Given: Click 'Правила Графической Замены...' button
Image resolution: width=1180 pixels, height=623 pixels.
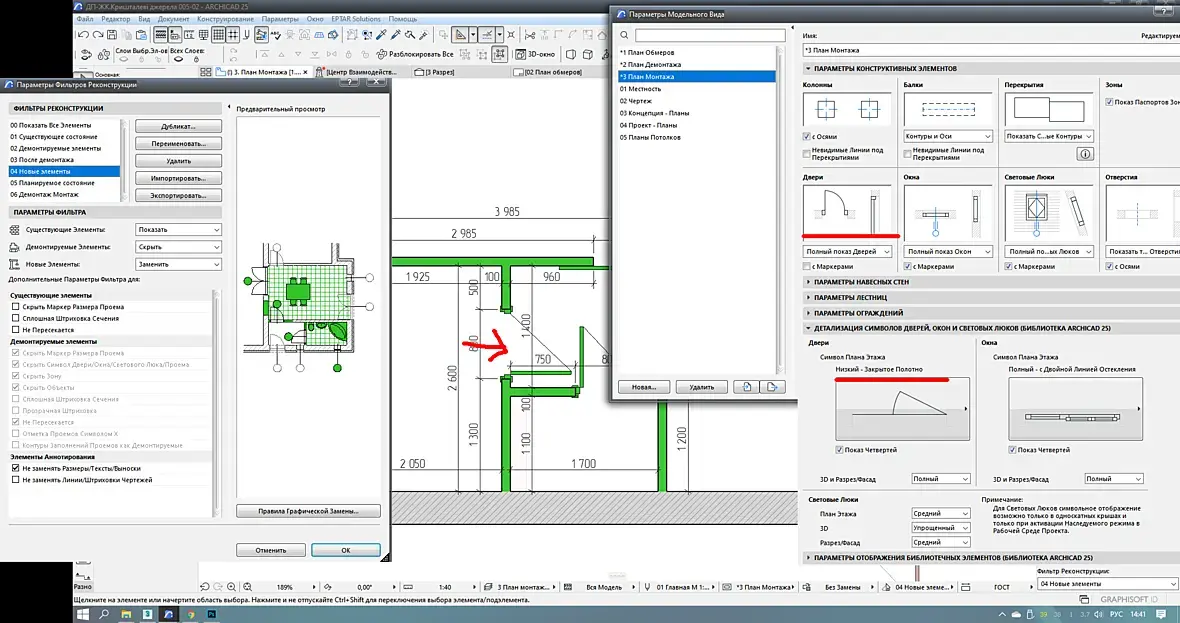Looking at the screenshot, I should tap(308, 511).
